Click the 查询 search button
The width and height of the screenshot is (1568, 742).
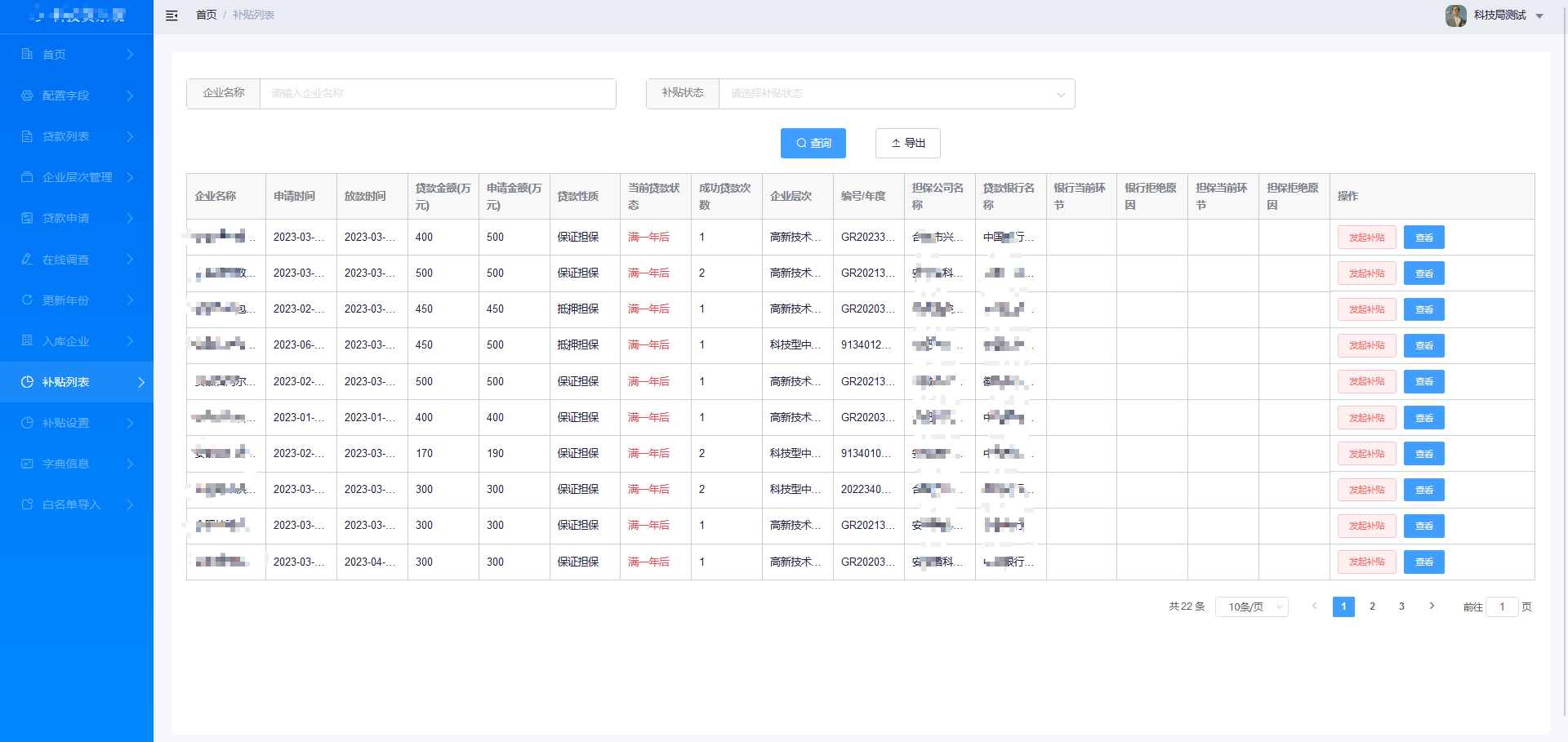click(813, 143)
